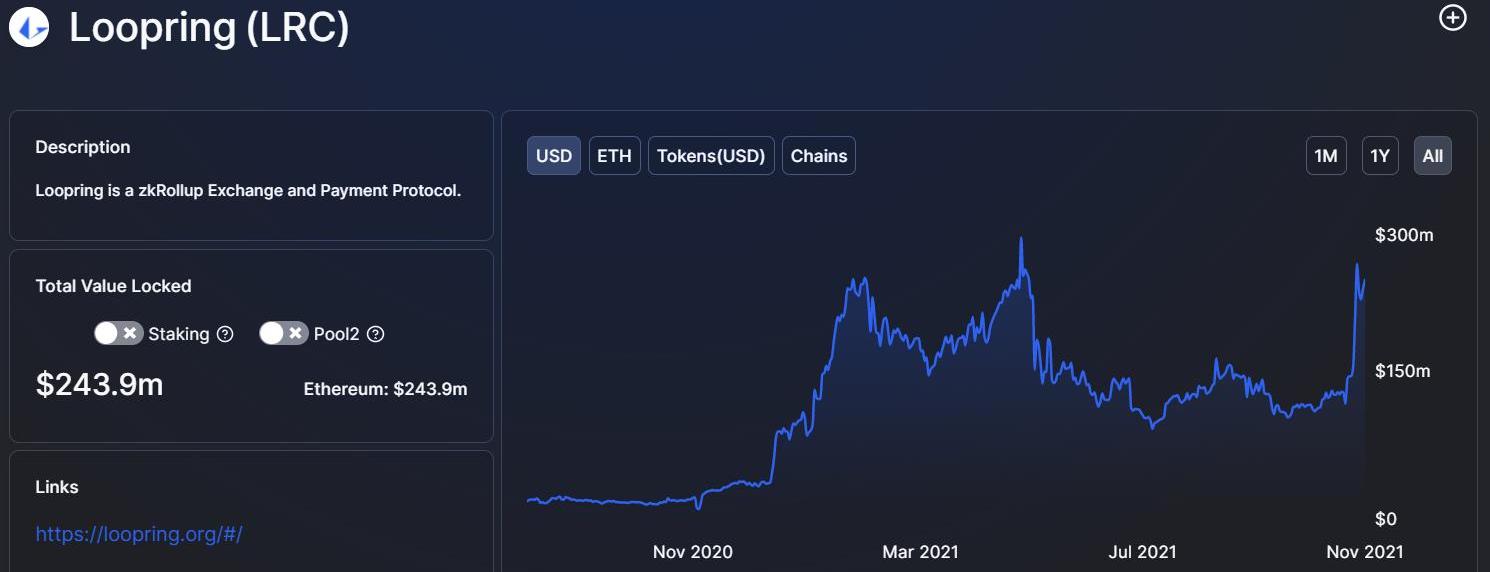
Task: Click the Staking help question icon
Action: tap(225, 334)
